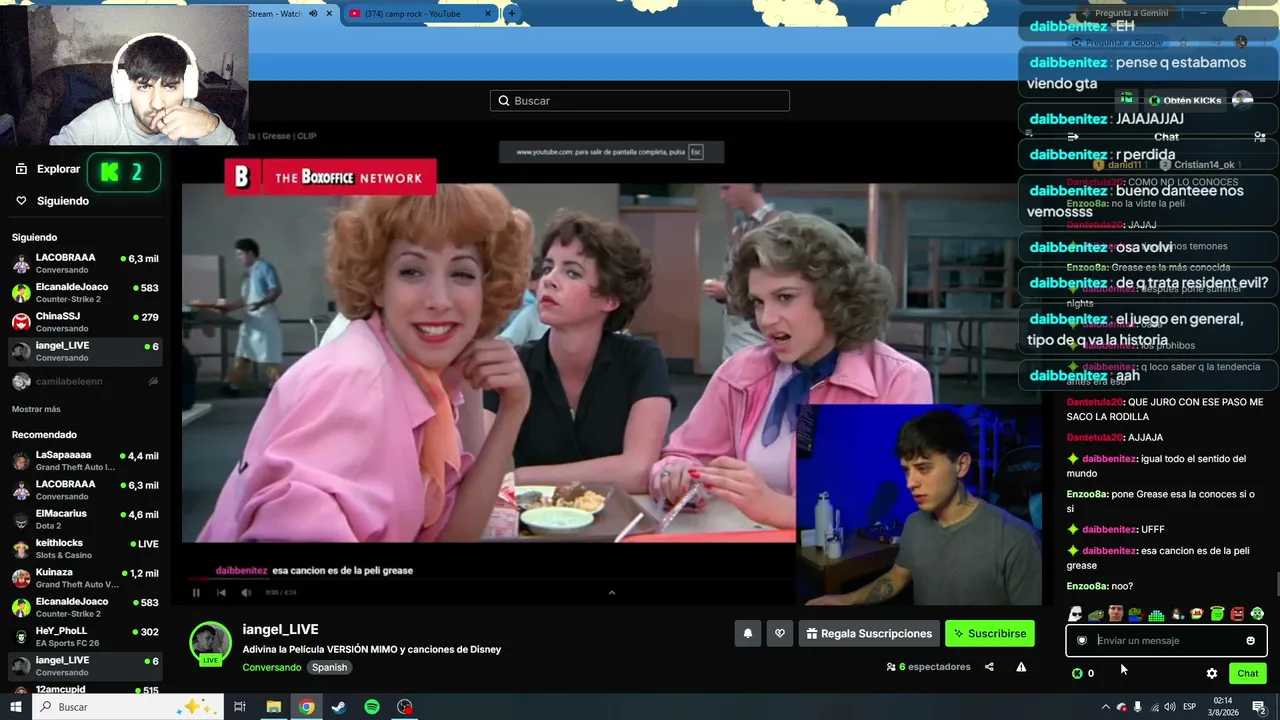Open LaSapaaaaa recommended channel

[85, 461]
